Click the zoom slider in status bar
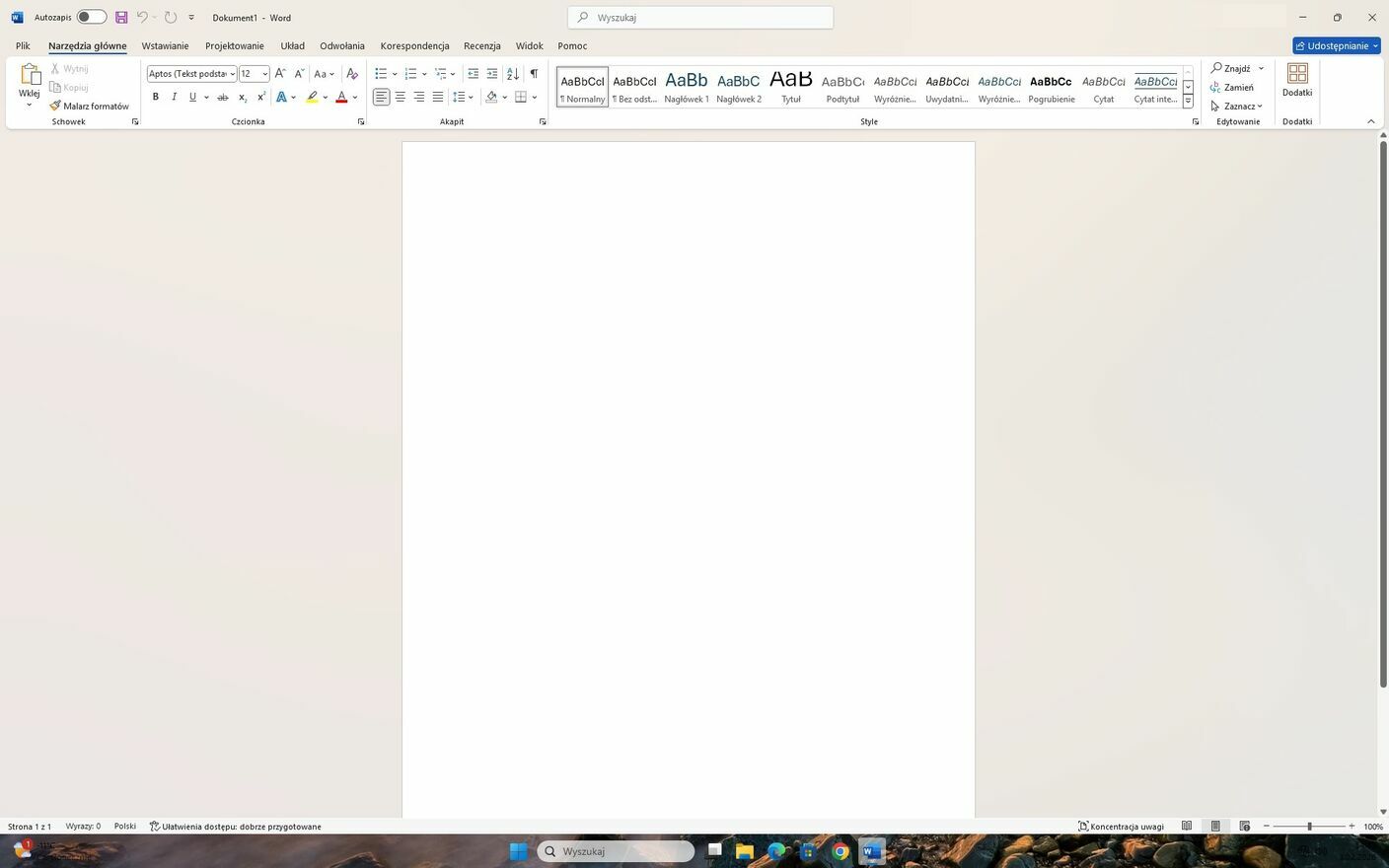1389x868 pixels. coord(1309,827)
